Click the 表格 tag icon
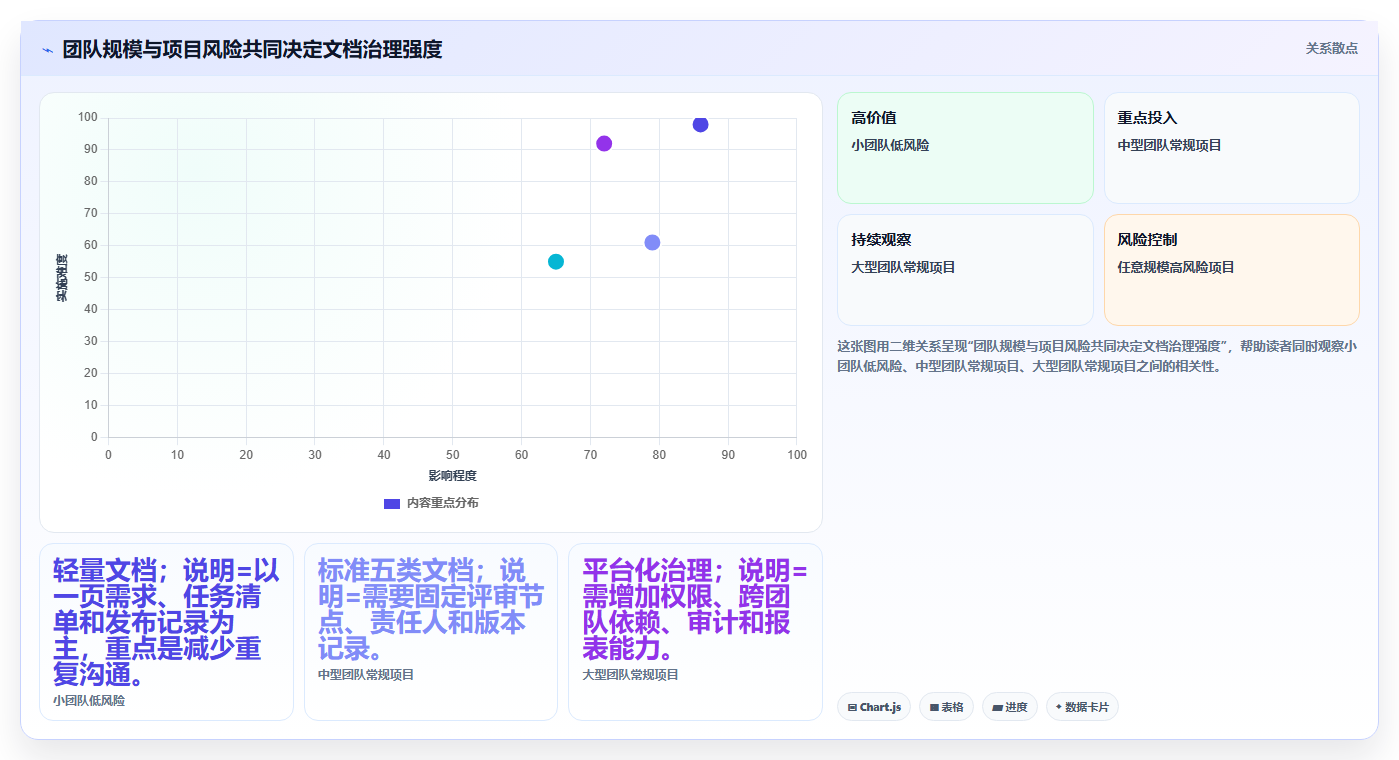The image size is (1399, 760). click(934, 707)
